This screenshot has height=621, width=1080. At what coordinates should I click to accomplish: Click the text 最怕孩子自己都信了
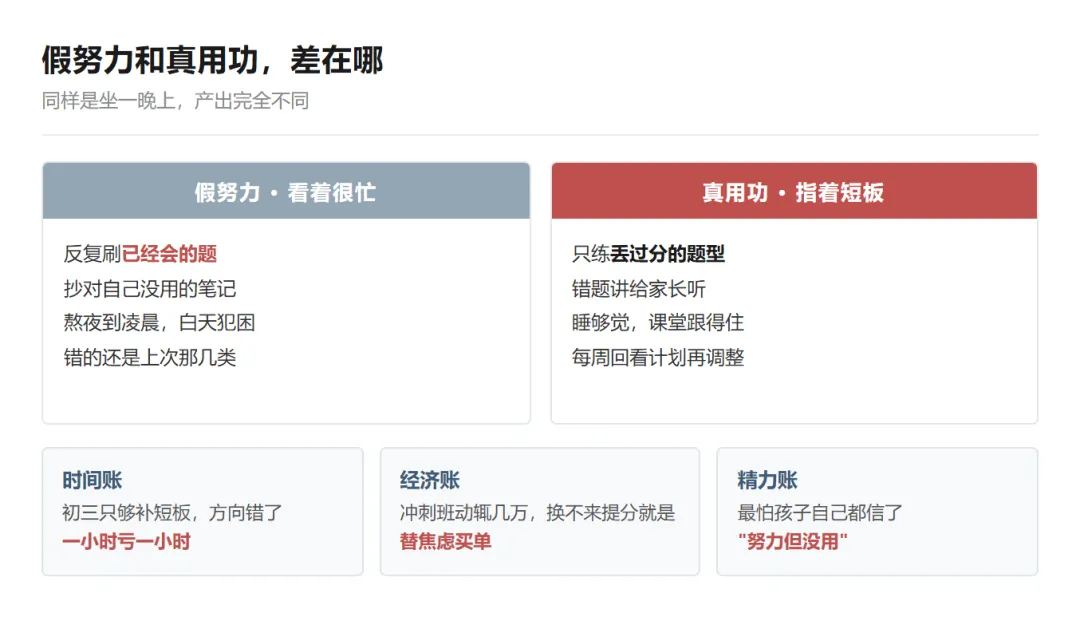click(820, 513)
